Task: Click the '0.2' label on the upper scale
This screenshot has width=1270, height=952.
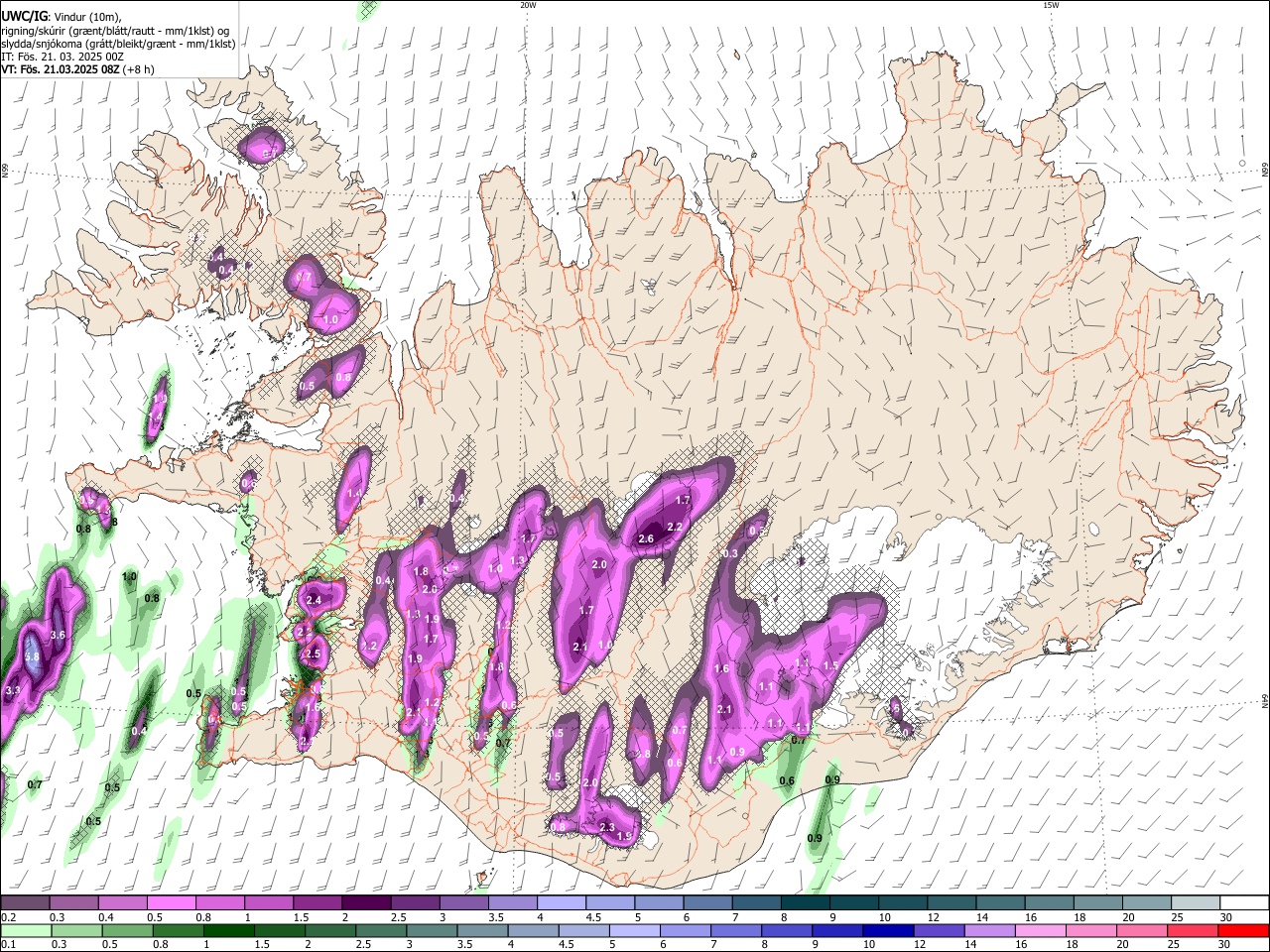Action: [8, 917]
